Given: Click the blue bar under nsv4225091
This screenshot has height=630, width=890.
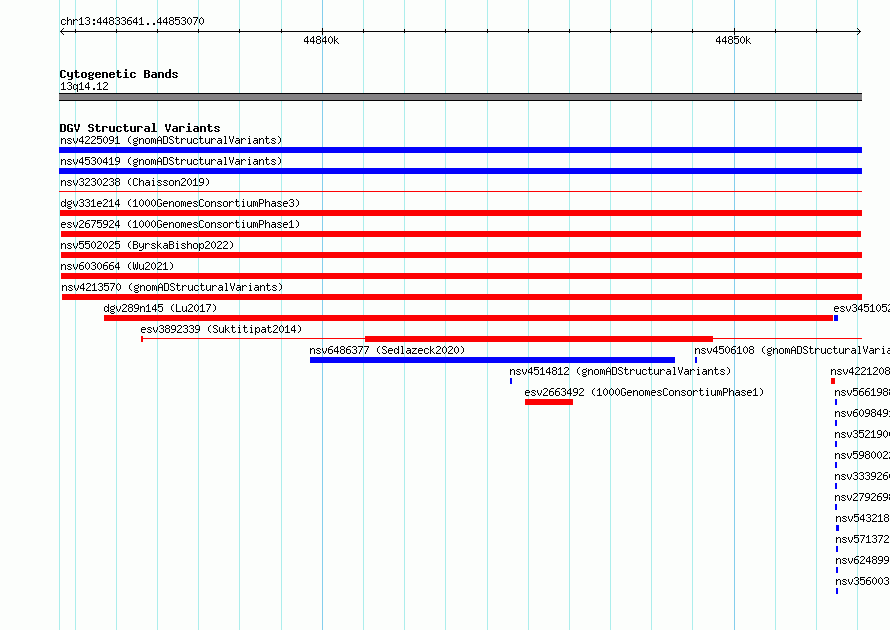Looking at the screenshot, I should [x=460, y=150].
